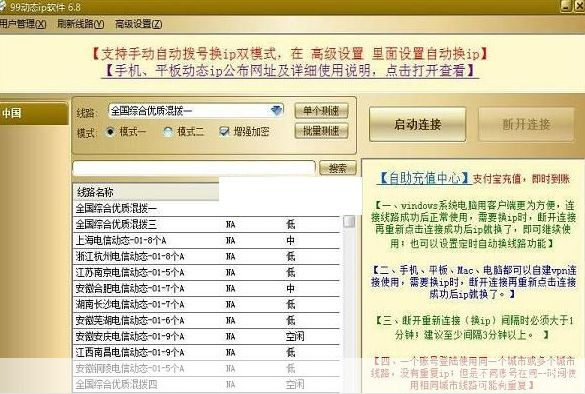Click the line list scrollbar thumb
This screenshot has height=394, width=585.
[349, 221]
